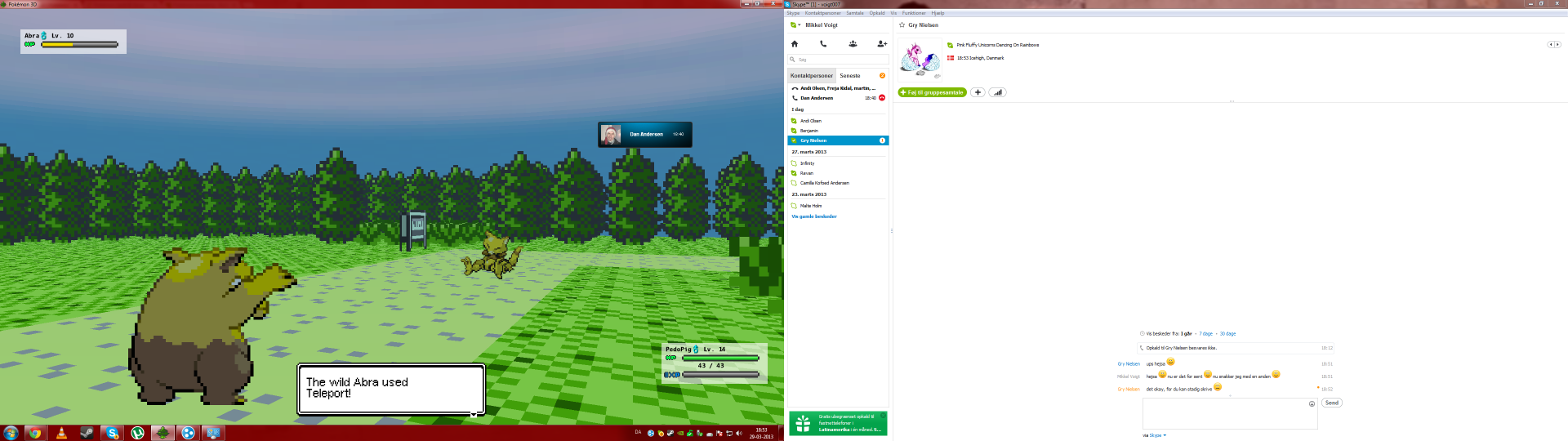Click Gry Nielsen's unicorn profile picture
This screenshot has height=441, width=1568.
920,59
